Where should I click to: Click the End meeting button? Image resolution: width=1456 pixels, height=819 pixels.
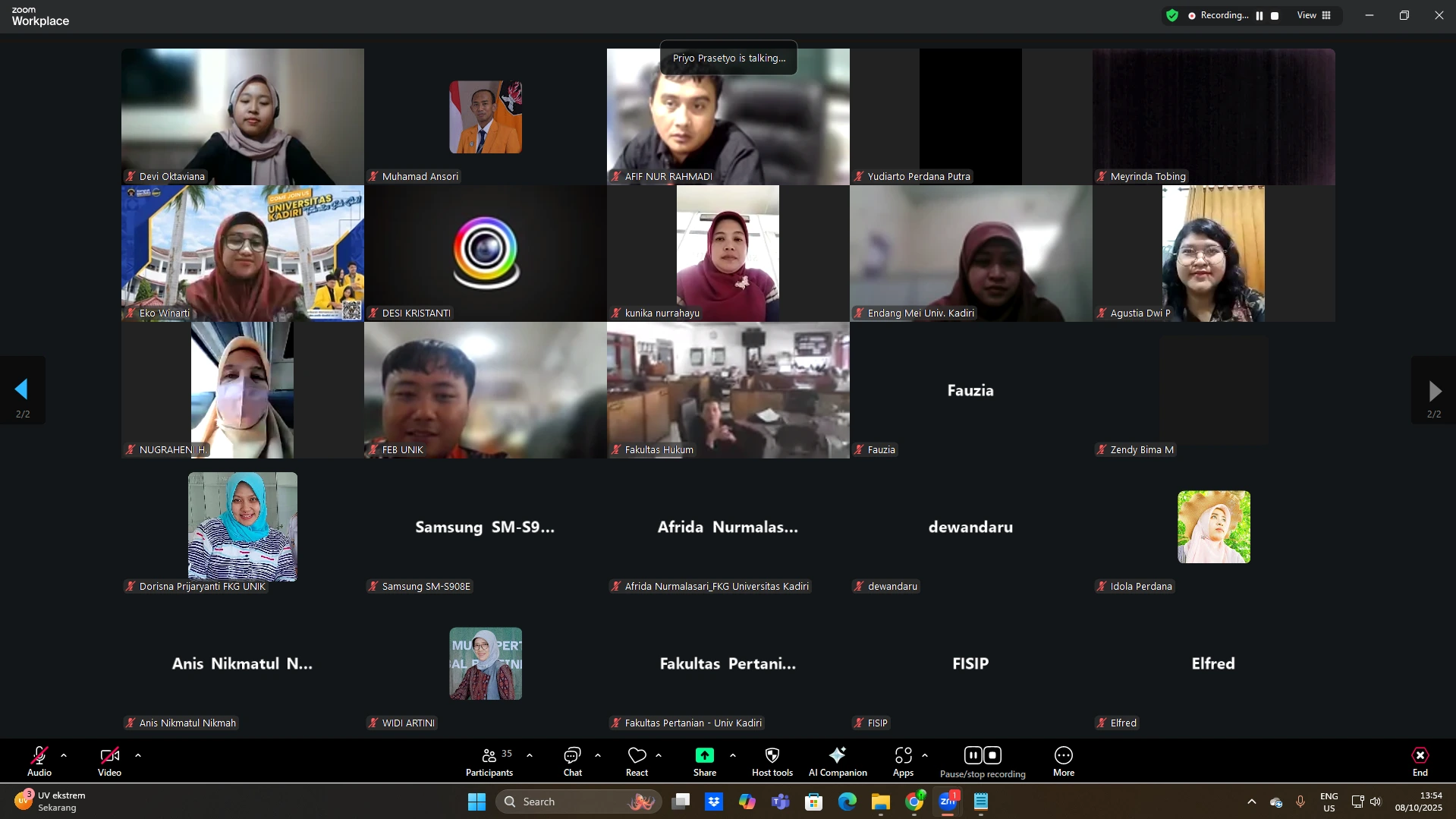click(x=1420, y=761)
